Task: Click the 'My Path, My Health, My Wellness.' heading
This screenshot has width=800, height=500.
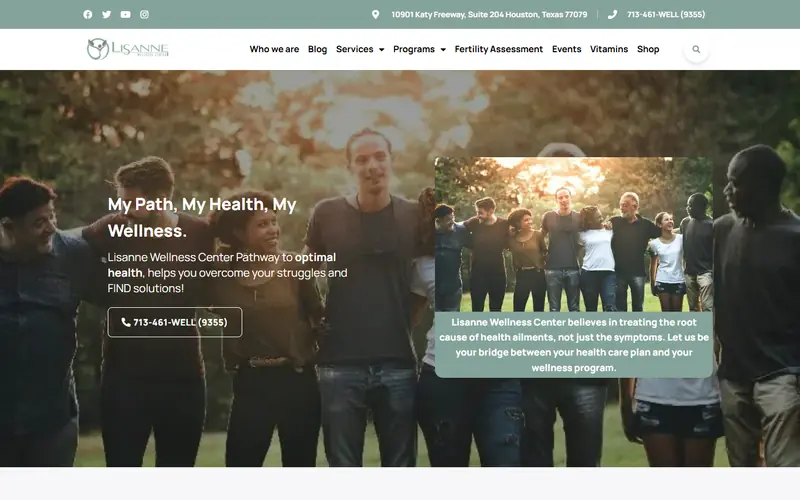Action: click(202, 217)
